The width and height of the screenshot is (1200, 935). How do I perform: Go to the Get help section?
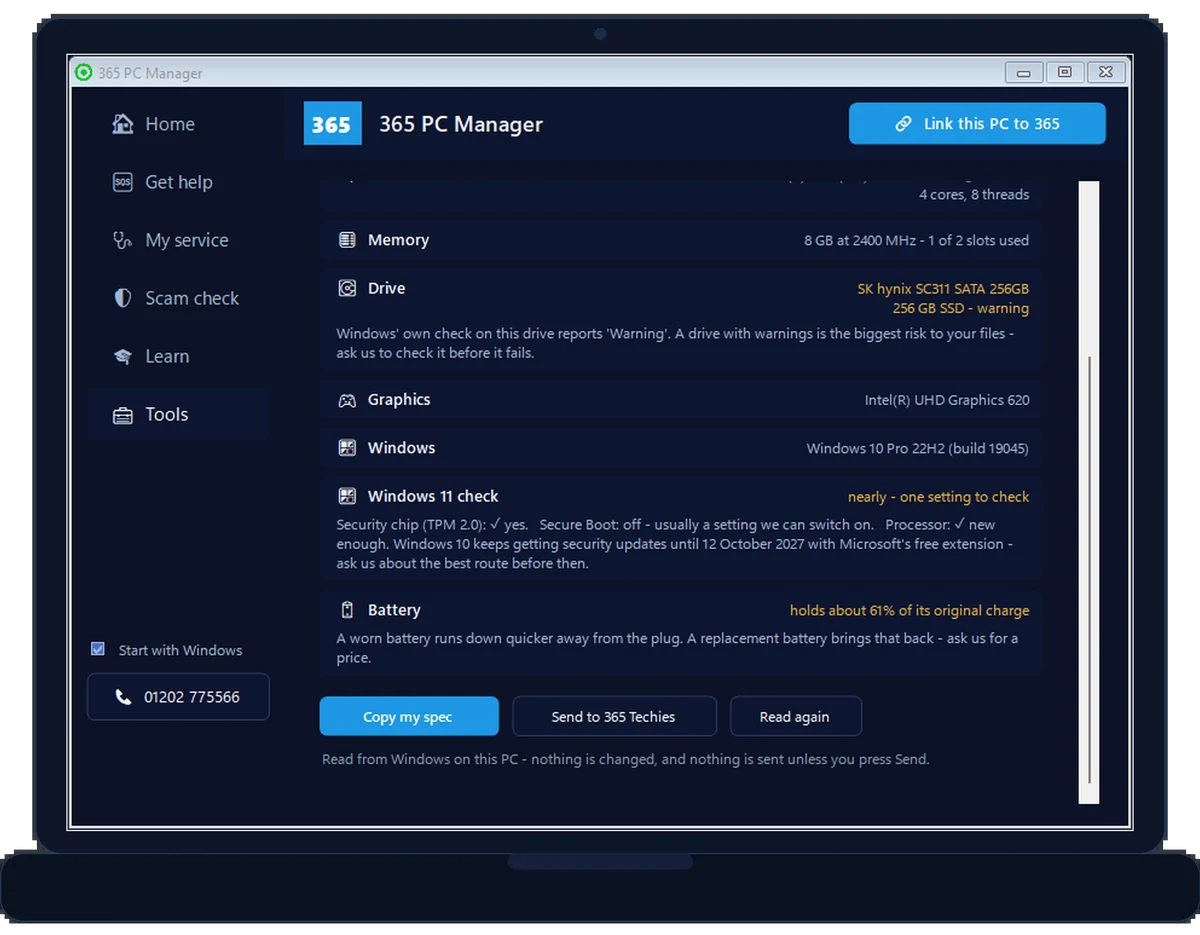[x=178, y=182]
